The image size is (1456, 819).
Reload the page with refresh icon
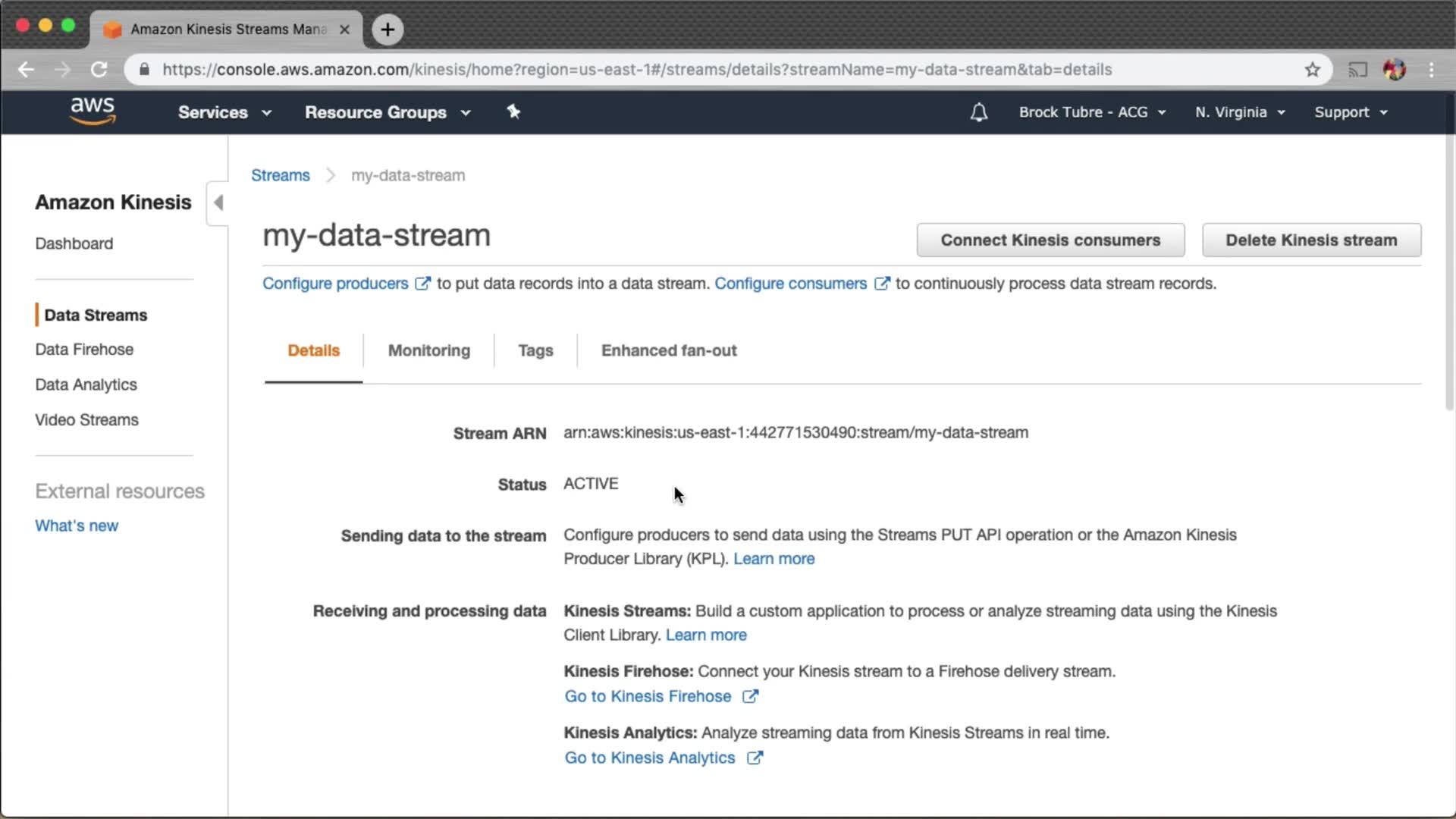[x=99, y=70]
